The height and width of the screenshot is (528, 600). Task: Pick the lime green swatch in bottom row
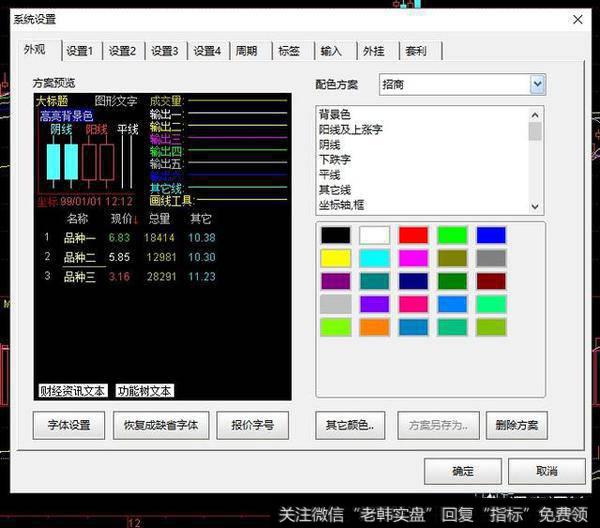[336, 328]
